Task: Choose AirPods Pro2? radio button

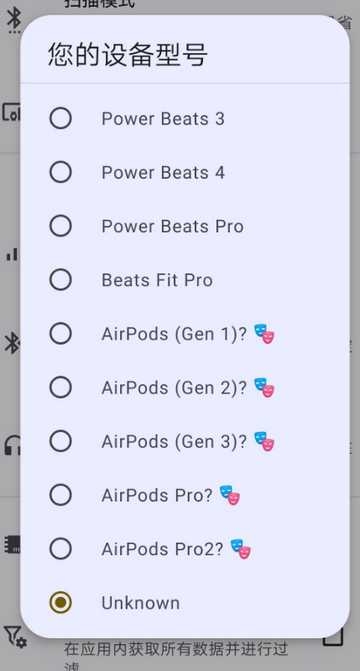Action: (x=60, y=549)
